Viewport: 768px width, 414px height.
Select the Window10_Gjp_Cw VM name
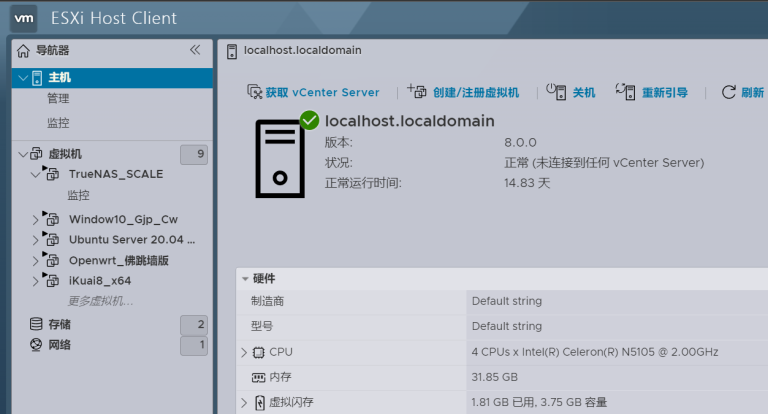[123, 219]
